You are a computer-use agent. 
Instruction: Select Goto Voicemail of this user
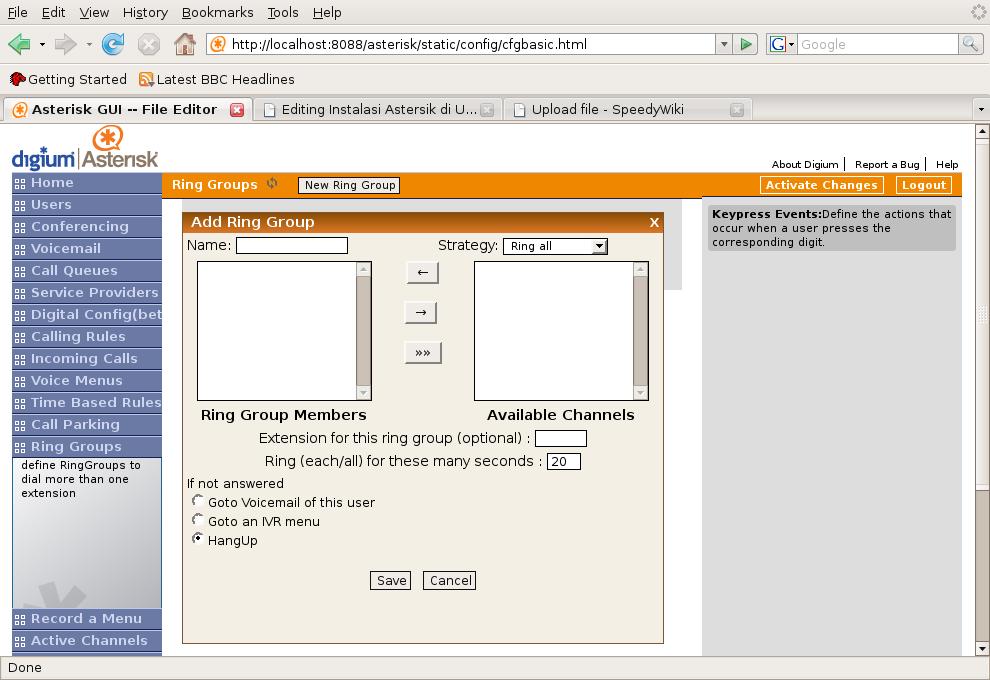[x=198, y=501]
